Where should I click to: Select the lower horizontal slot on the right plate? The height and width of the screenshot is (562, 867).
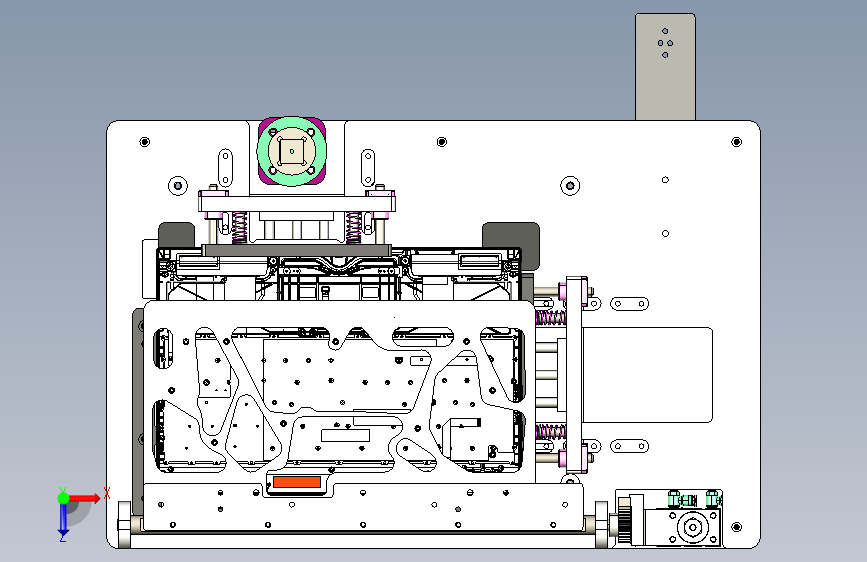[x=630, y=446]
